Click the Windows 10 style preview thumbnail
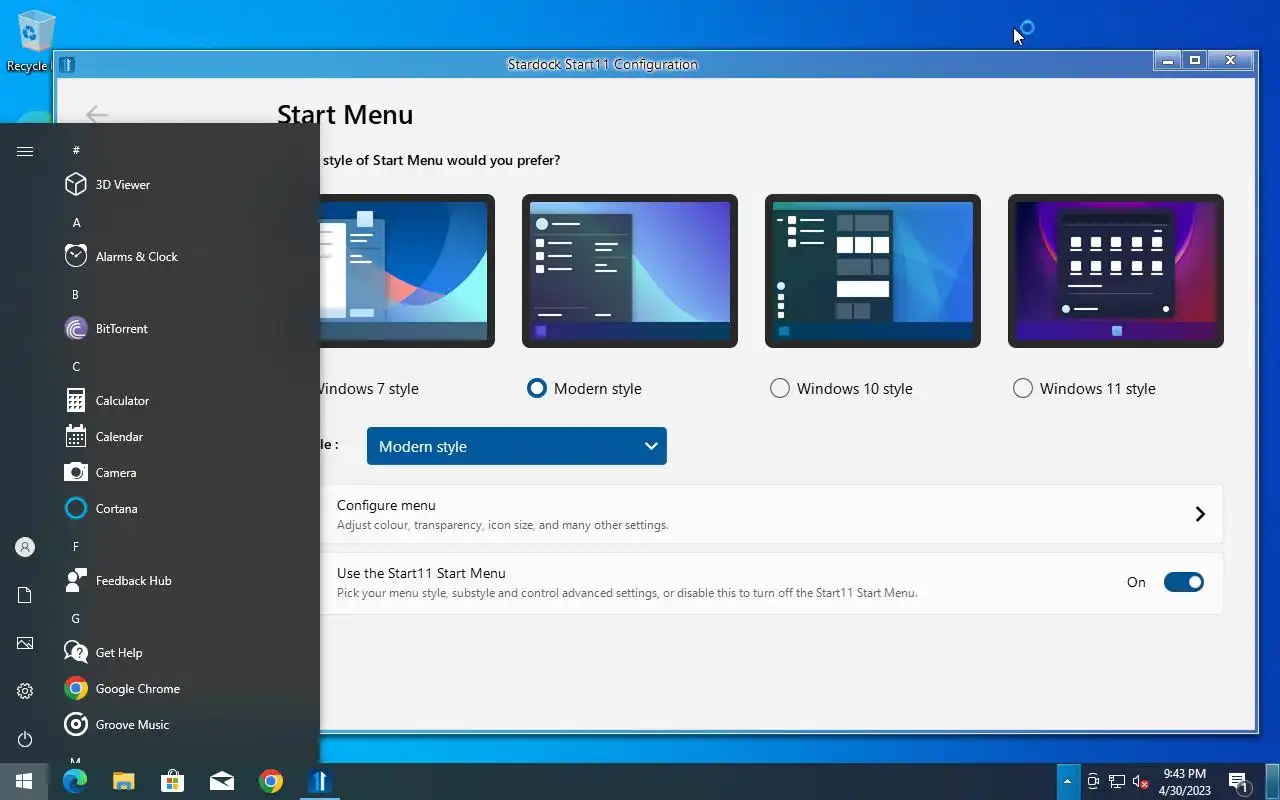The width and height of the screenshot is (1280, 800). [873, 271]
